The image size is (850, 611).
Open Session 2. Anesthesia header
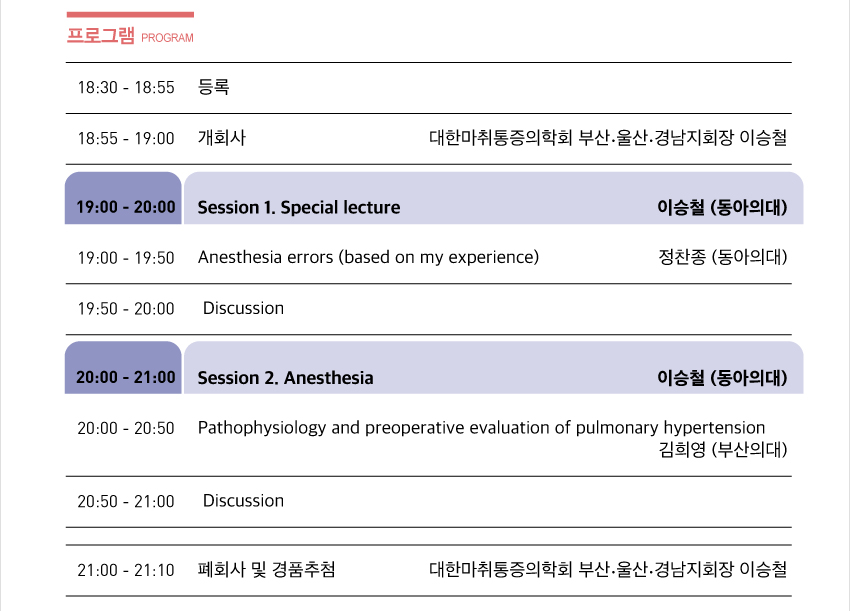[285, 378]
